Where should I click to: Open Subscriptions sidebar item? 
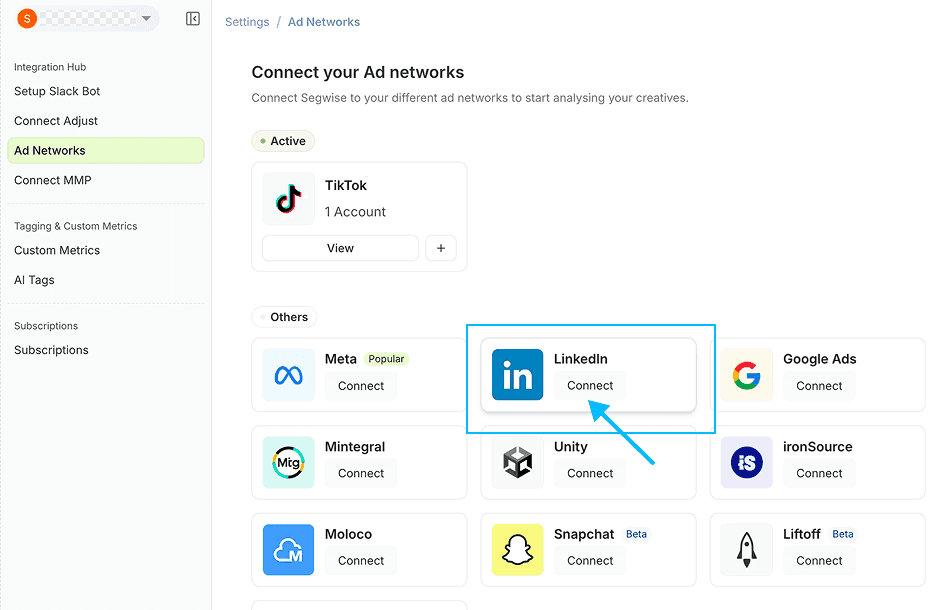(x=51, y=350)
